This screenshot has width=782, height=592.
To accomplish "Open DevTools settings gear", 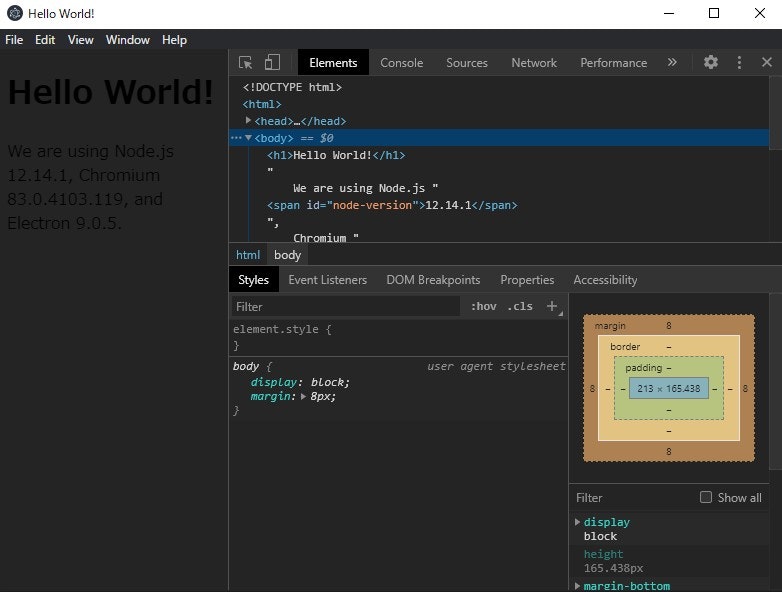I will 711,62.
